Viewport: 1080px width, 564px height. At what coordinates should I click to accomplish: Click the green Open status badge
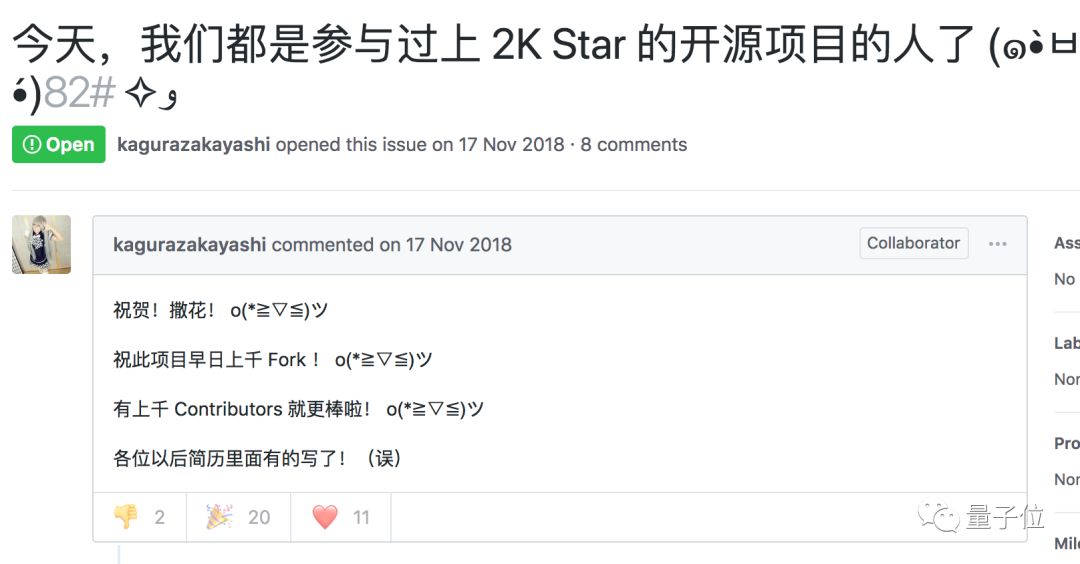click(58, 144)
